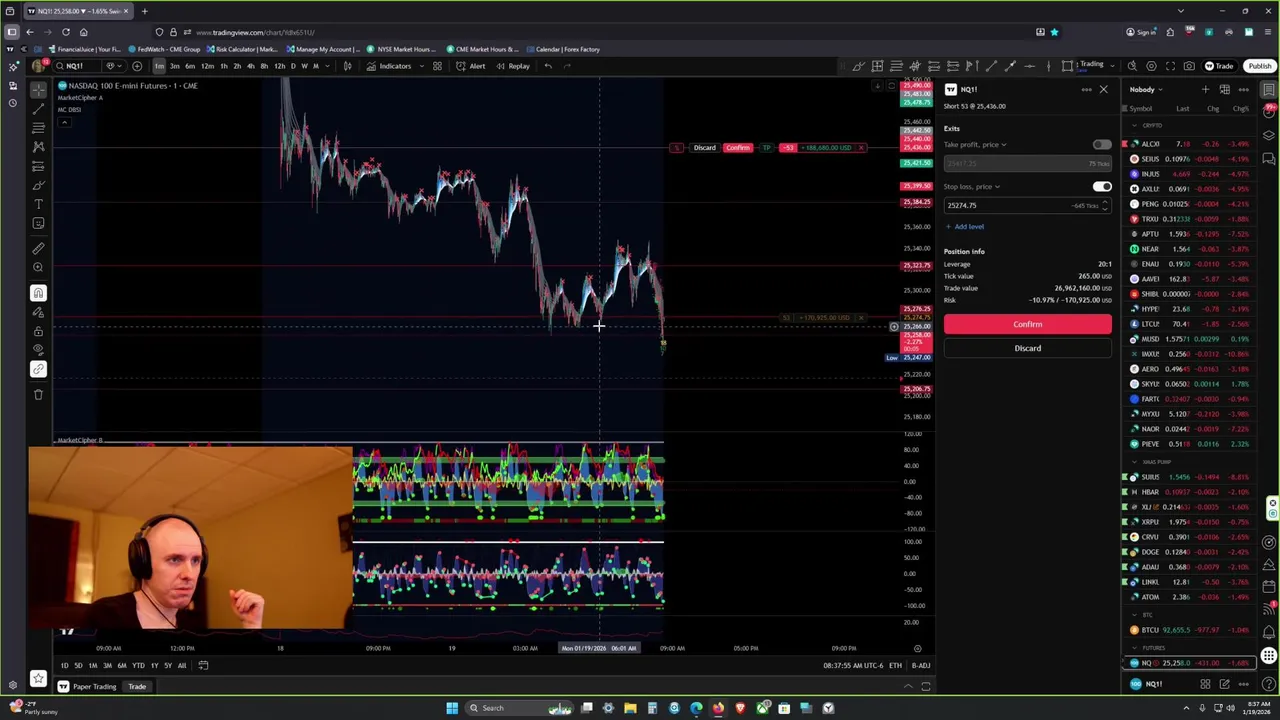1280x720 pixels.
Task: Select the measure ruler tool
Action: 38,248
